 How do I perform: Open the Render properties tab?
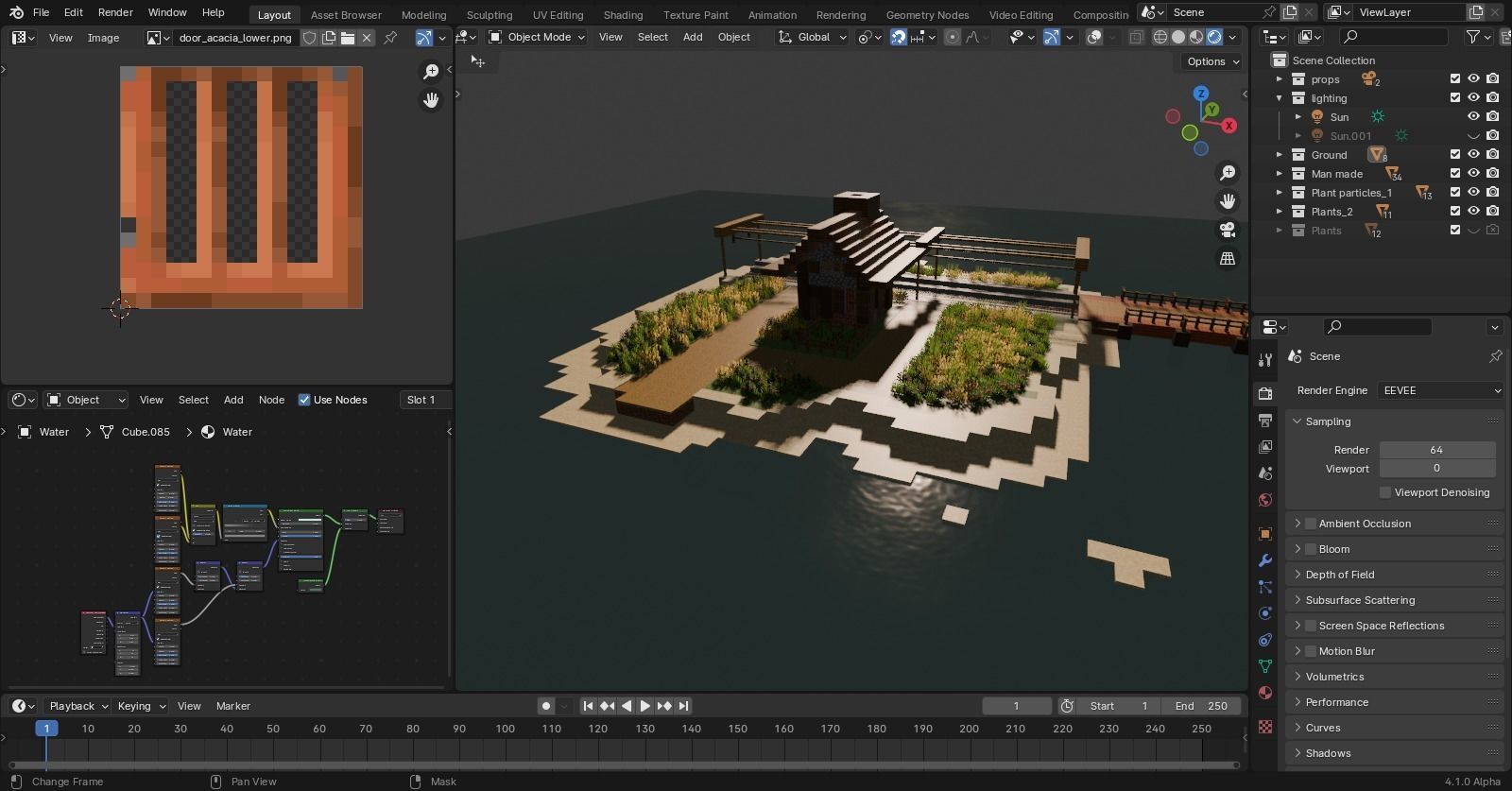(1265, 393)
